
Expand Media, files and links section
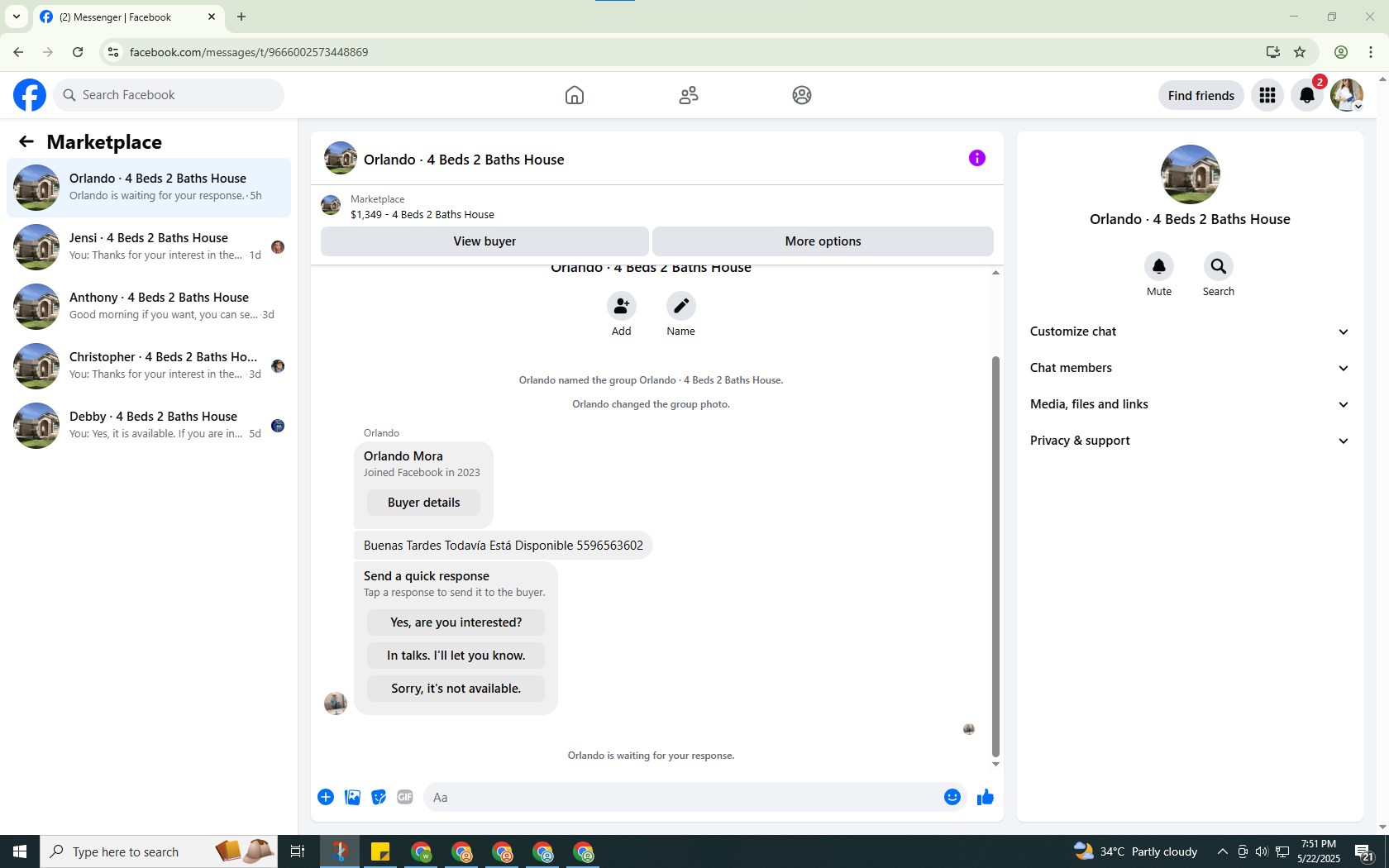1190,404
